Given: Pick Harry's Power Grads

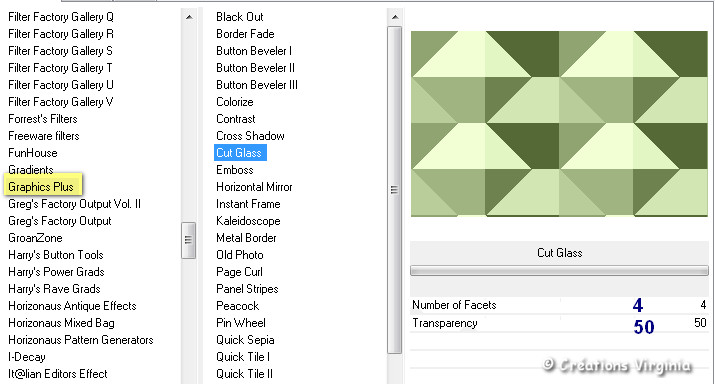Looking at the screenshot, I should click(x=56, y=272).
